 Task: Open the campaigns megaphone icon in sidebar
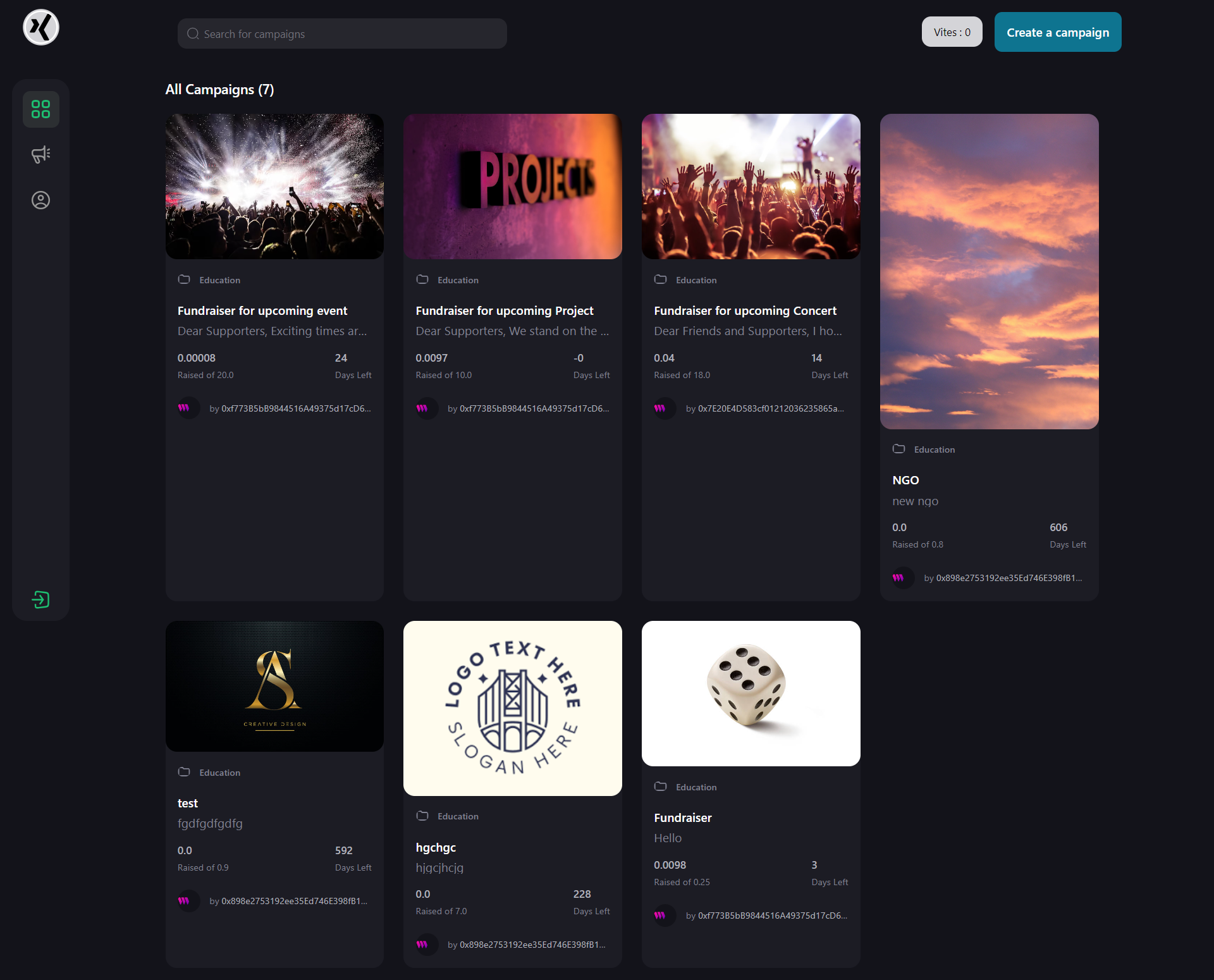pyautogui.click(x=40, y=154)
